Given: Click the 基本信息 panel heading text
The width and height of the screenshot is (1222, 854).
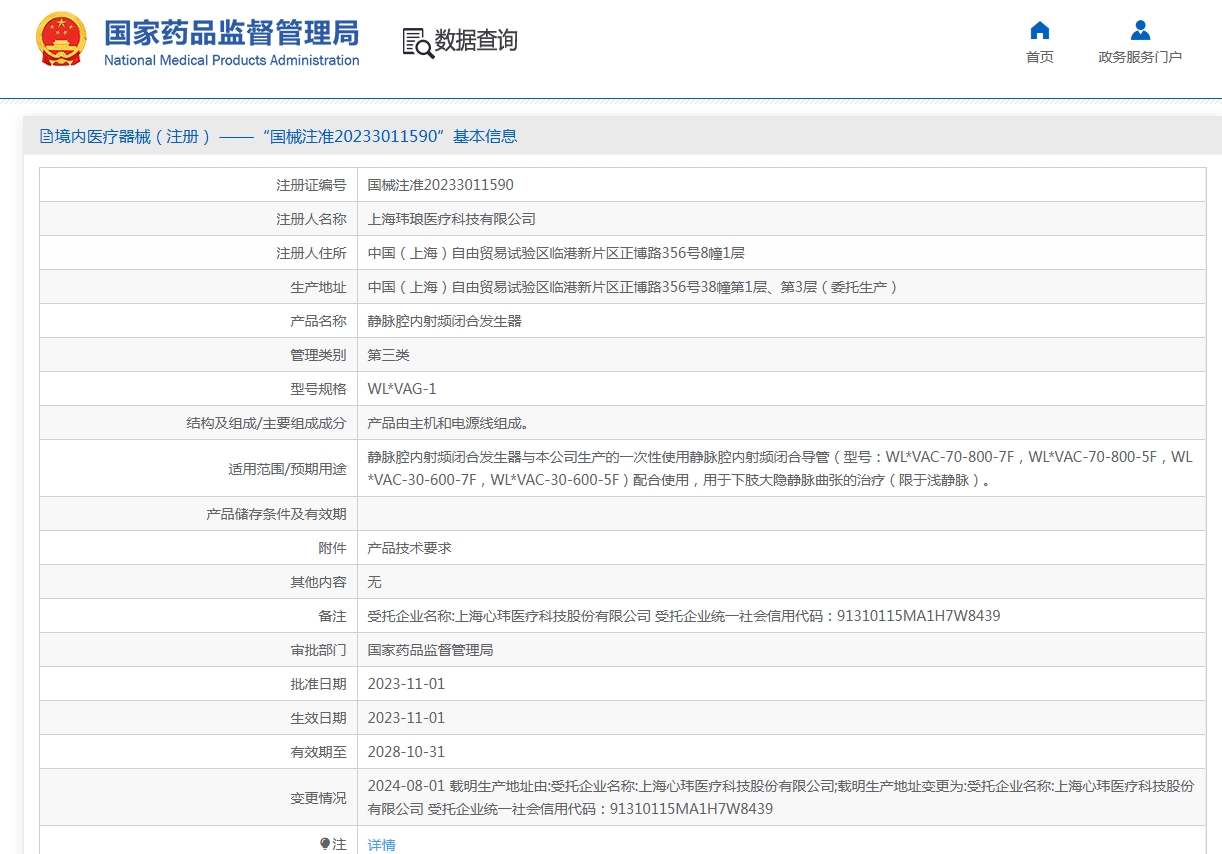Looking at the screenshot, I should coord(485,136).
